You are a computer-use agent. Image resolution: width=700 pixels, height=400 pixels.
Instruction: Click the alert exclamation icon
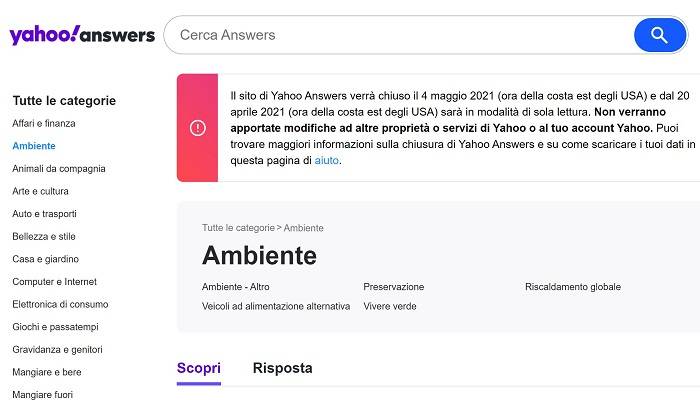click(197, 128)
